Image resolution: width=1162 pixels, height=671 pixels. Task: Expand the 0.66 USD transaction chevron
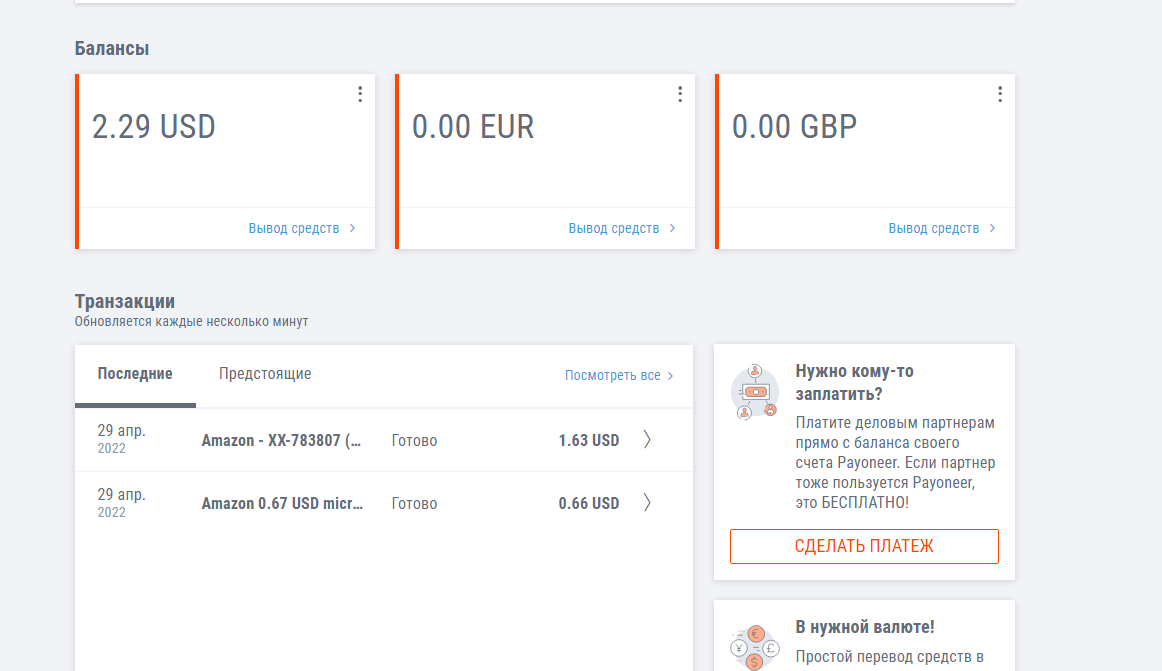point(647,503)
